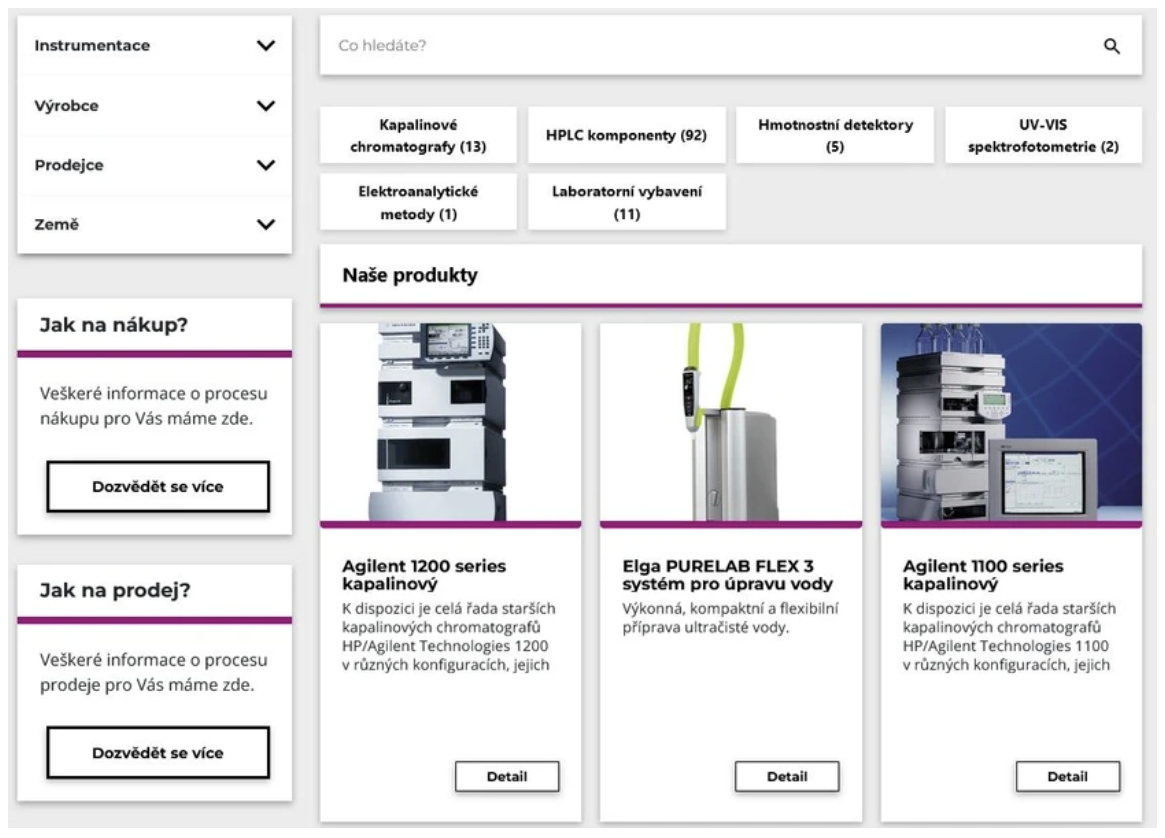Open Detail for Agilent 1200 series
1165x838 pixels.
[507, 776]
